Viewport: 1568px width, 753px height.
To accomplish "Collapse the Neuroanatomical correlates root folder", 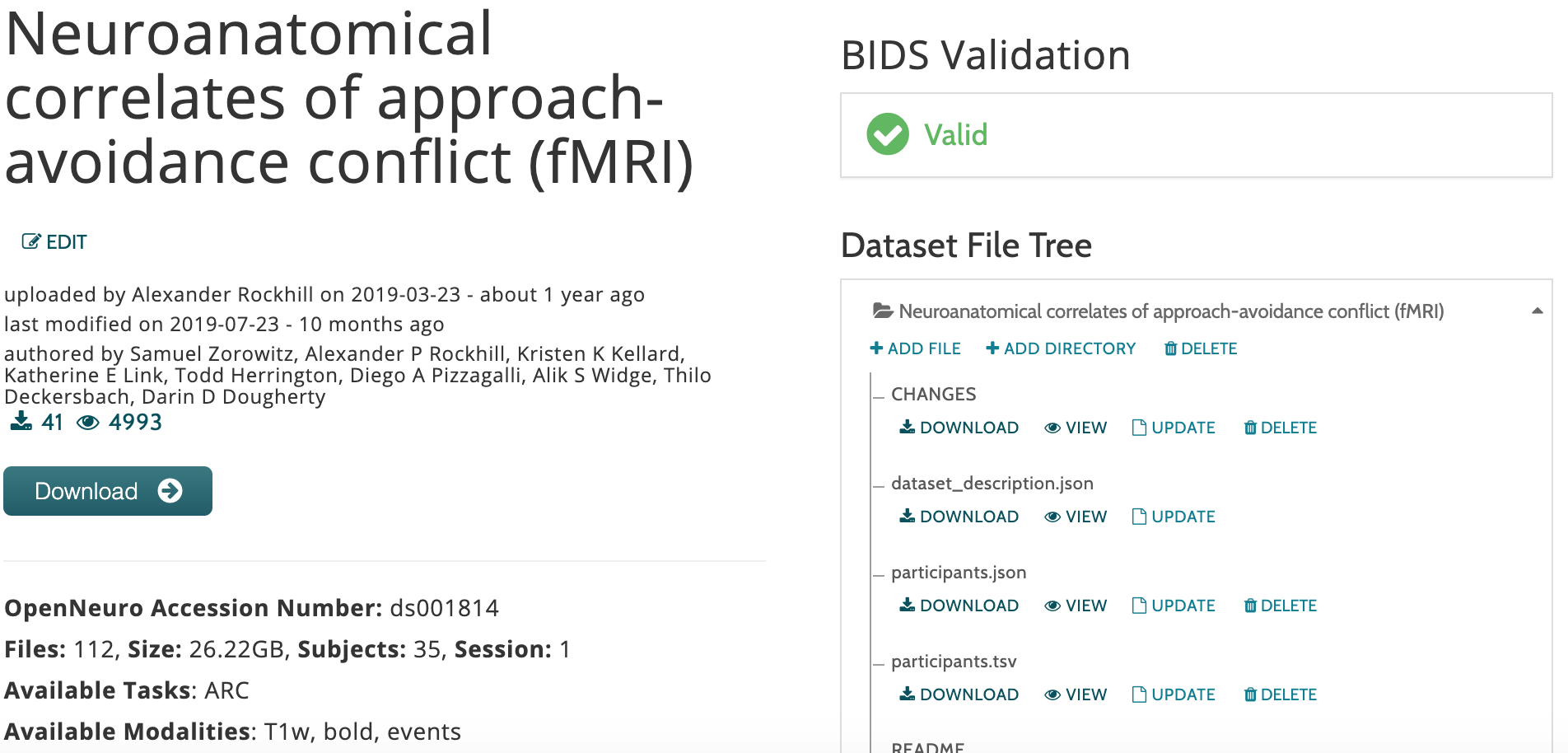I will [1170, 311].
